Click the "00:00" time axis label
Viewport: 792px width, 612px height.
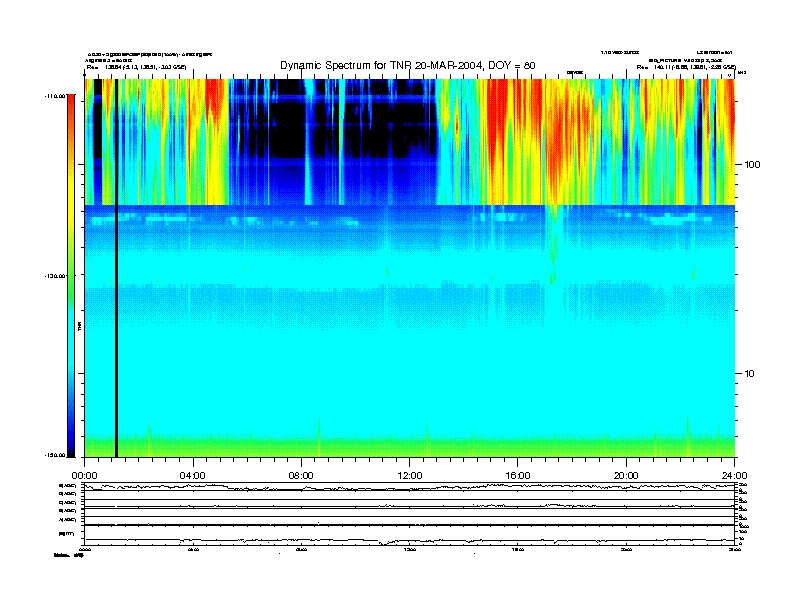point(84,476)
